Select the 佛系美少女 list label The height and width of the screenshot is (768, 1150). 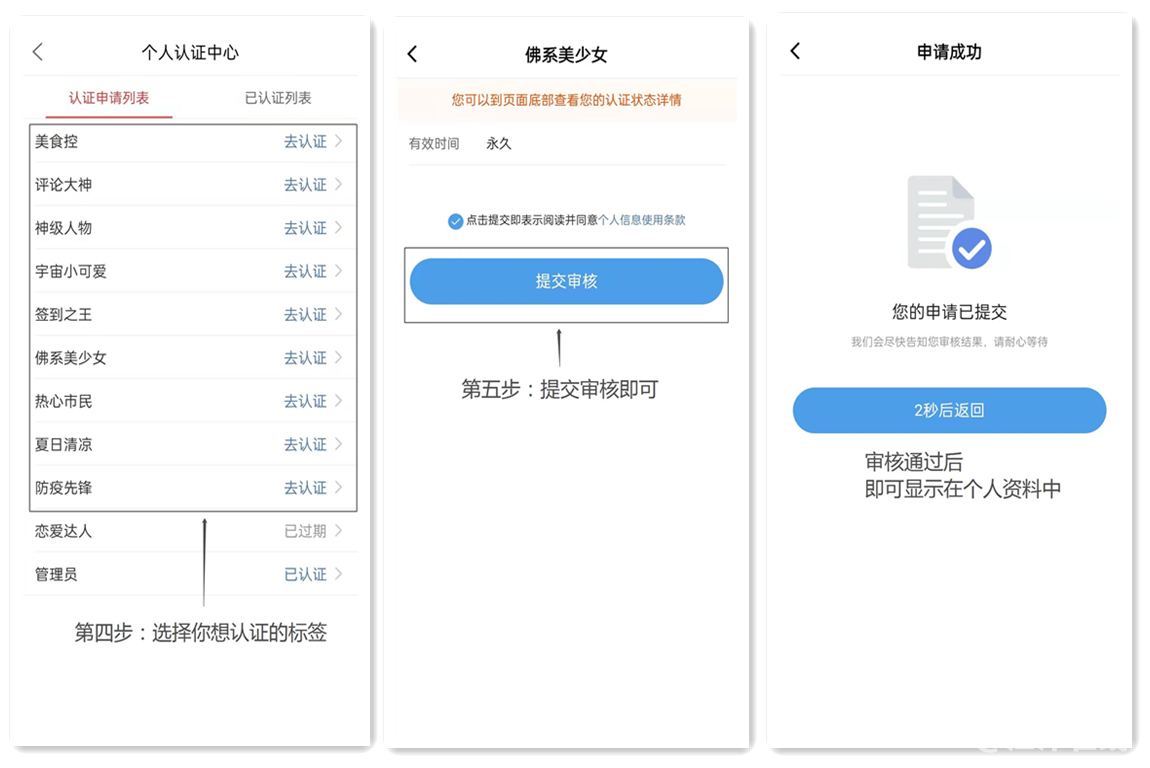(71, 358)
